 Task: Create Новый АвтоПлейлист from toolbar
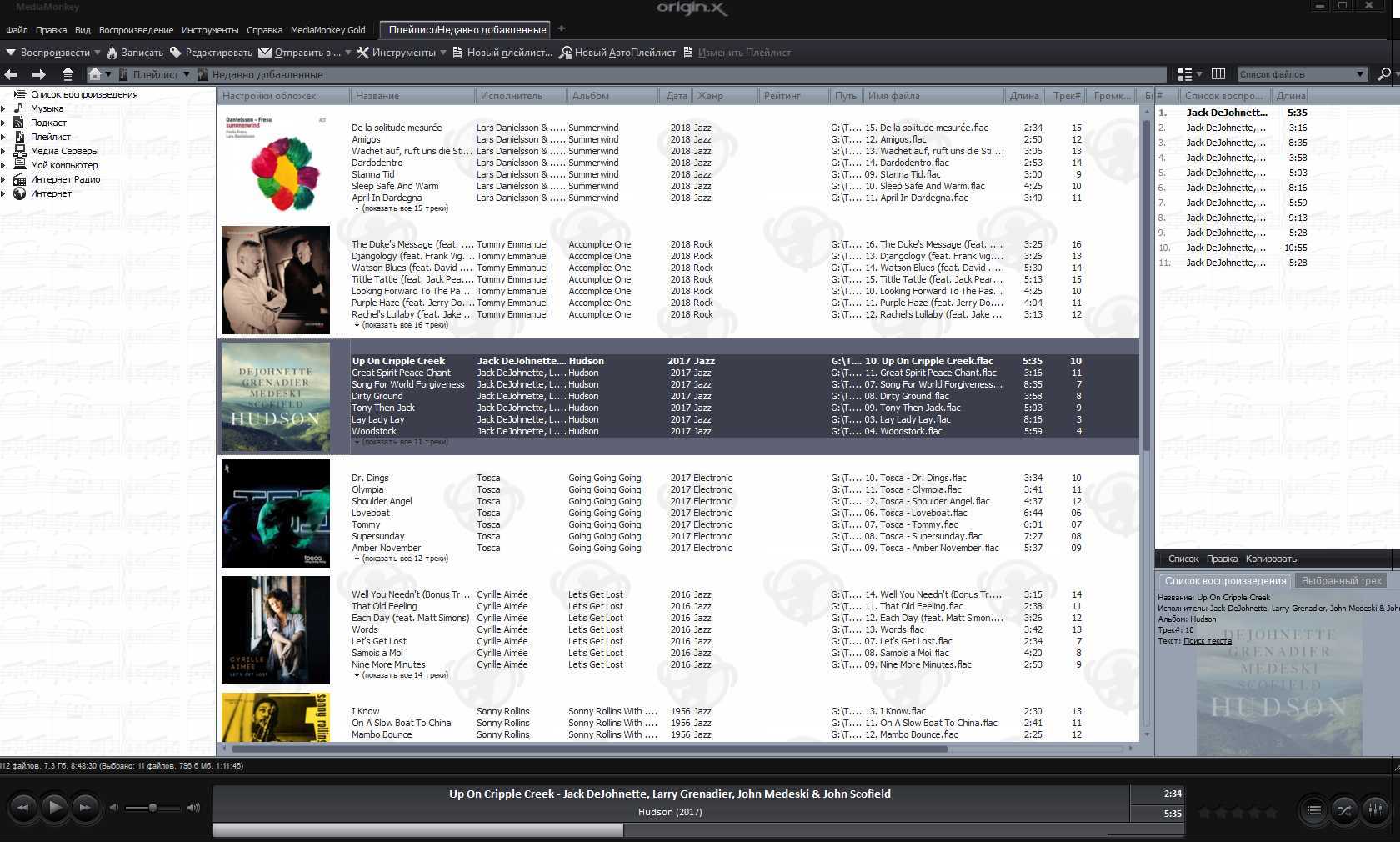(617, 52)
